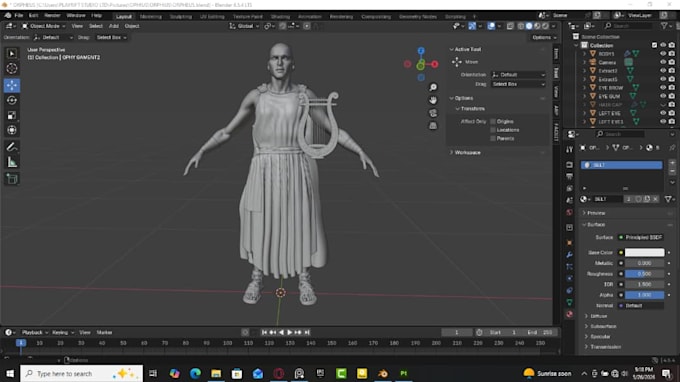
Task: Play the animation forward
Action: 289,333
